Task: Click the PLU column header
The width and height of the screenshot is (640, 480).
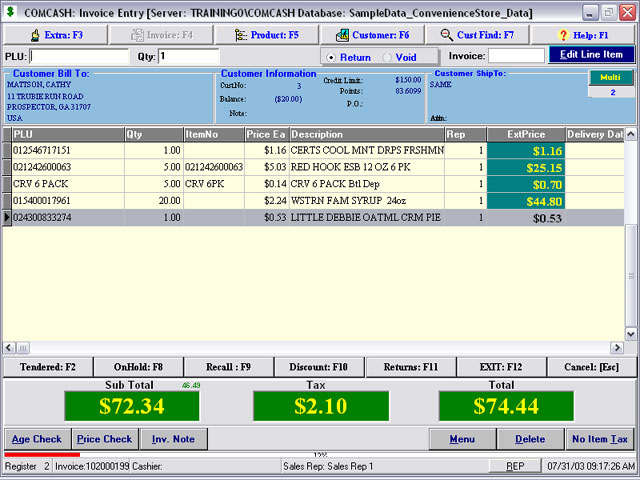Action: pyautogui.click(x=68, y=134)
